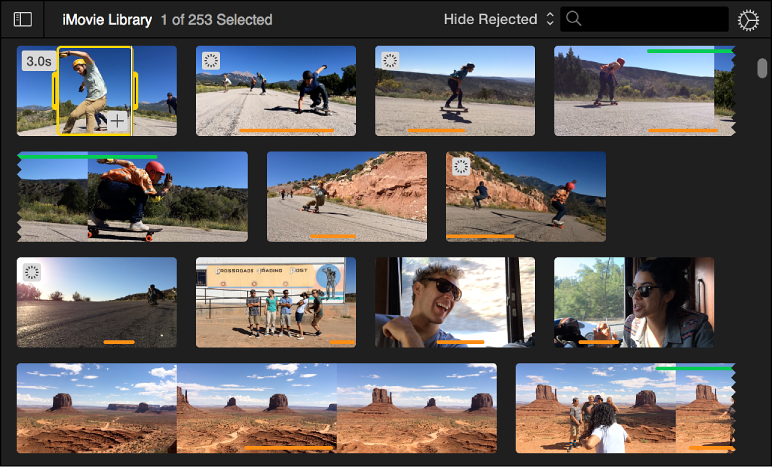
Task: Select the two skaters by red cliff clip
Action: click(526, 196)
